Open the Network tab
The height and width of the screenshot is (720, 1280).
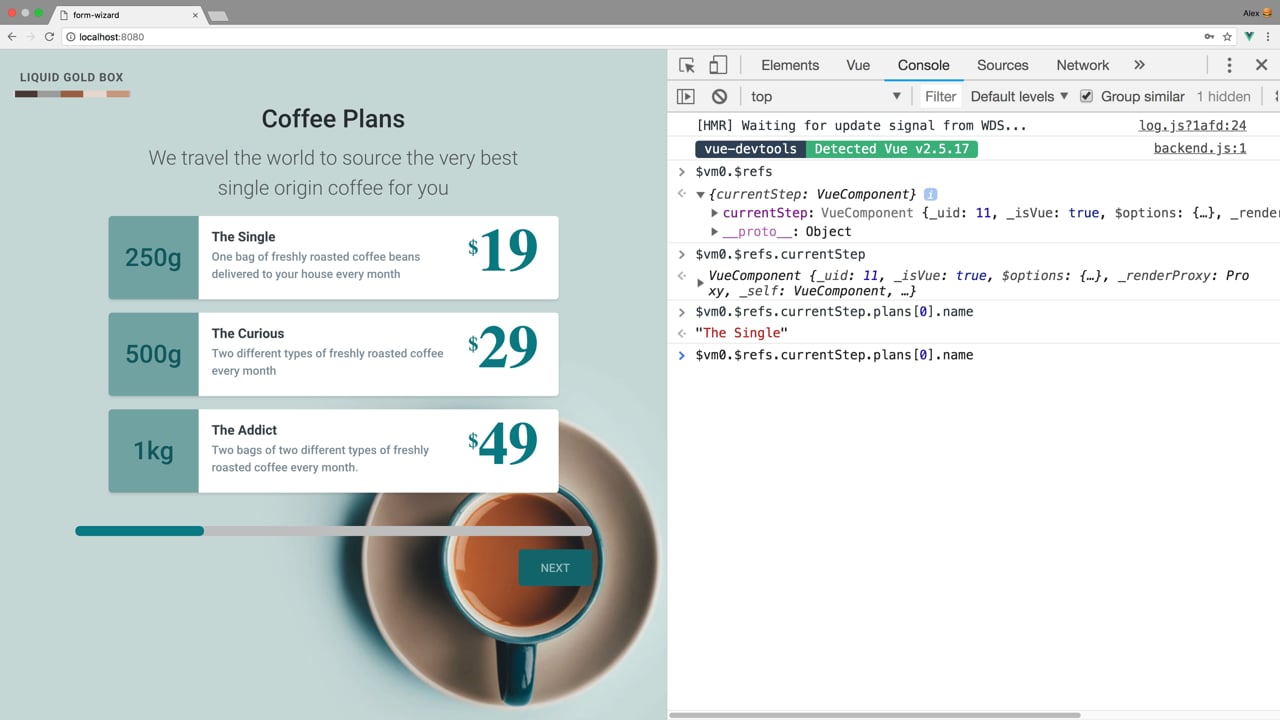click(1083, 65)
